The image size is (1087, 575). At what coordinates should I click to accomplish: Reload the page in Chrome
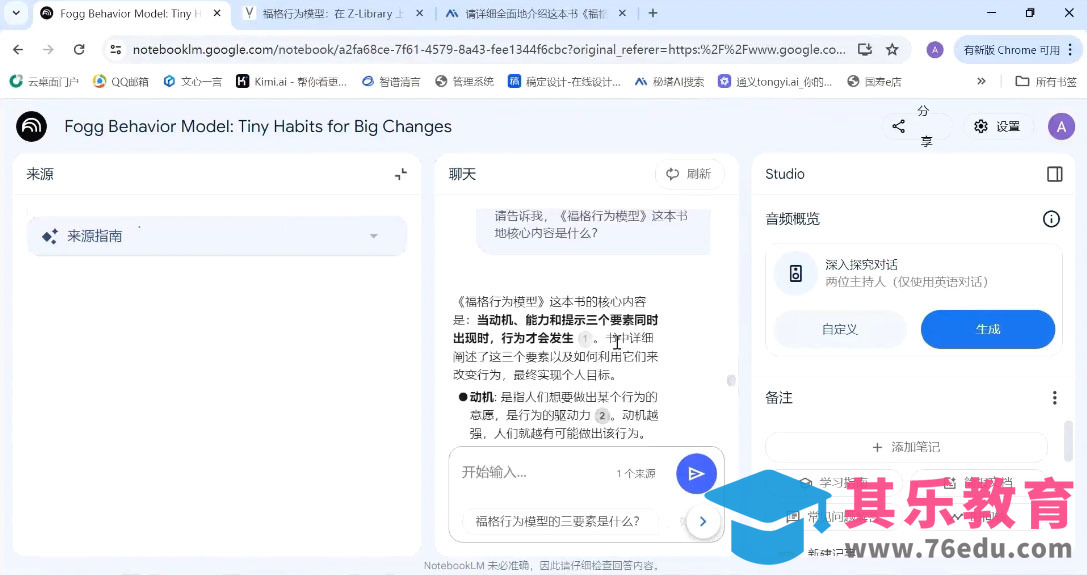point(79,49)
